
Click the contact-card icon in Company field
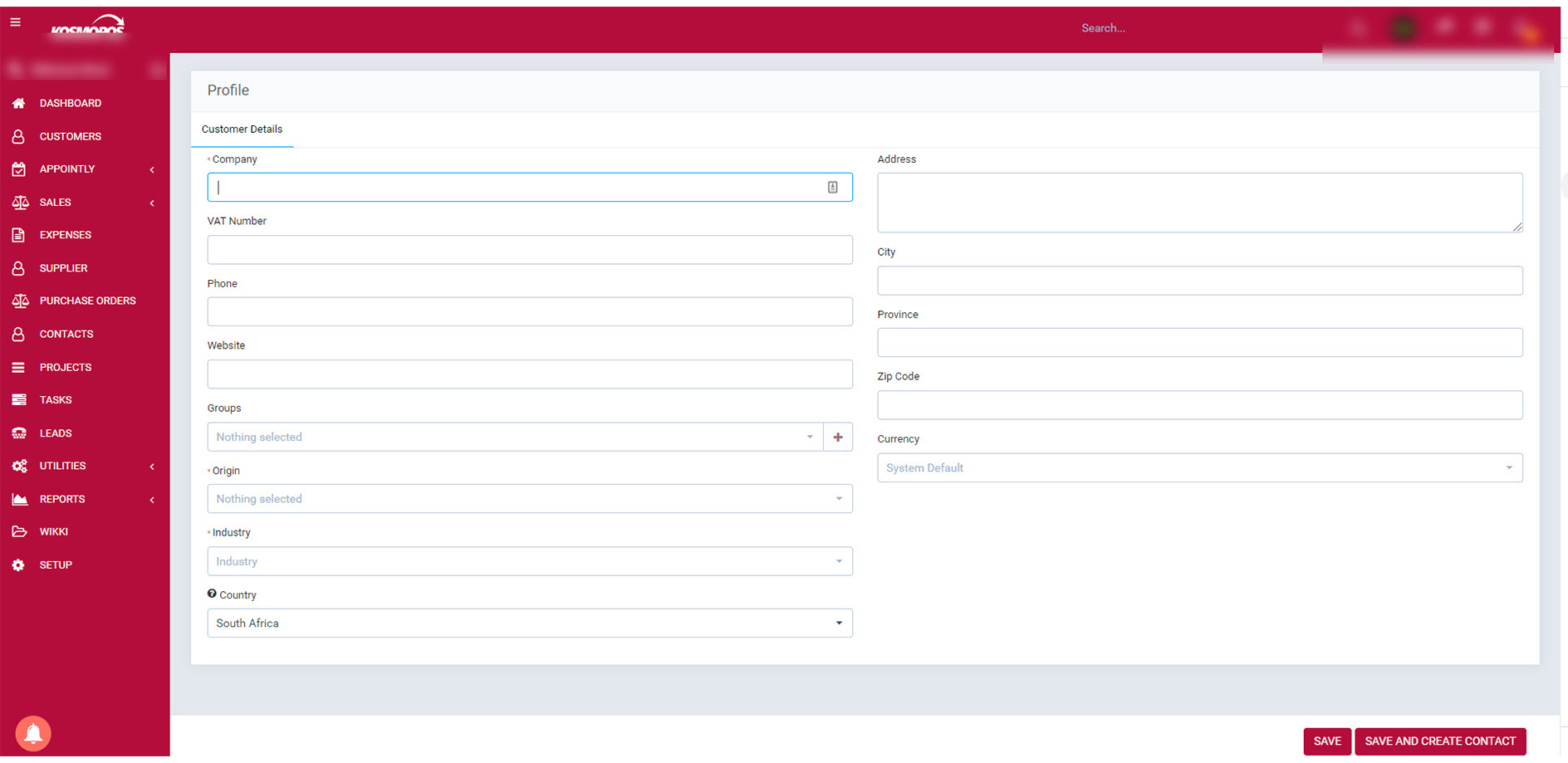(832, 187)
